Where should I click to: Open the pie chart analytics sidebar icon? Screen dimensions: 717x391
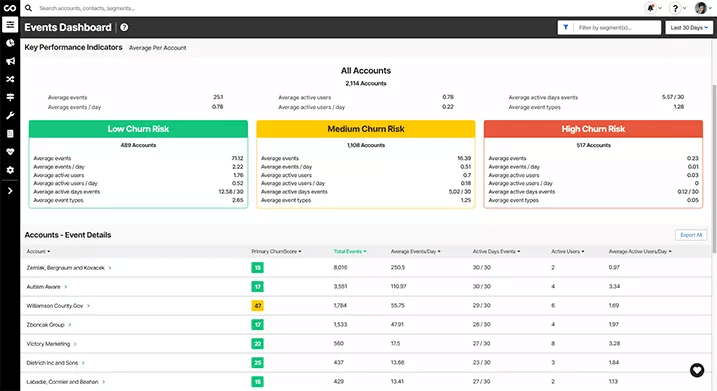click(10, 43)
